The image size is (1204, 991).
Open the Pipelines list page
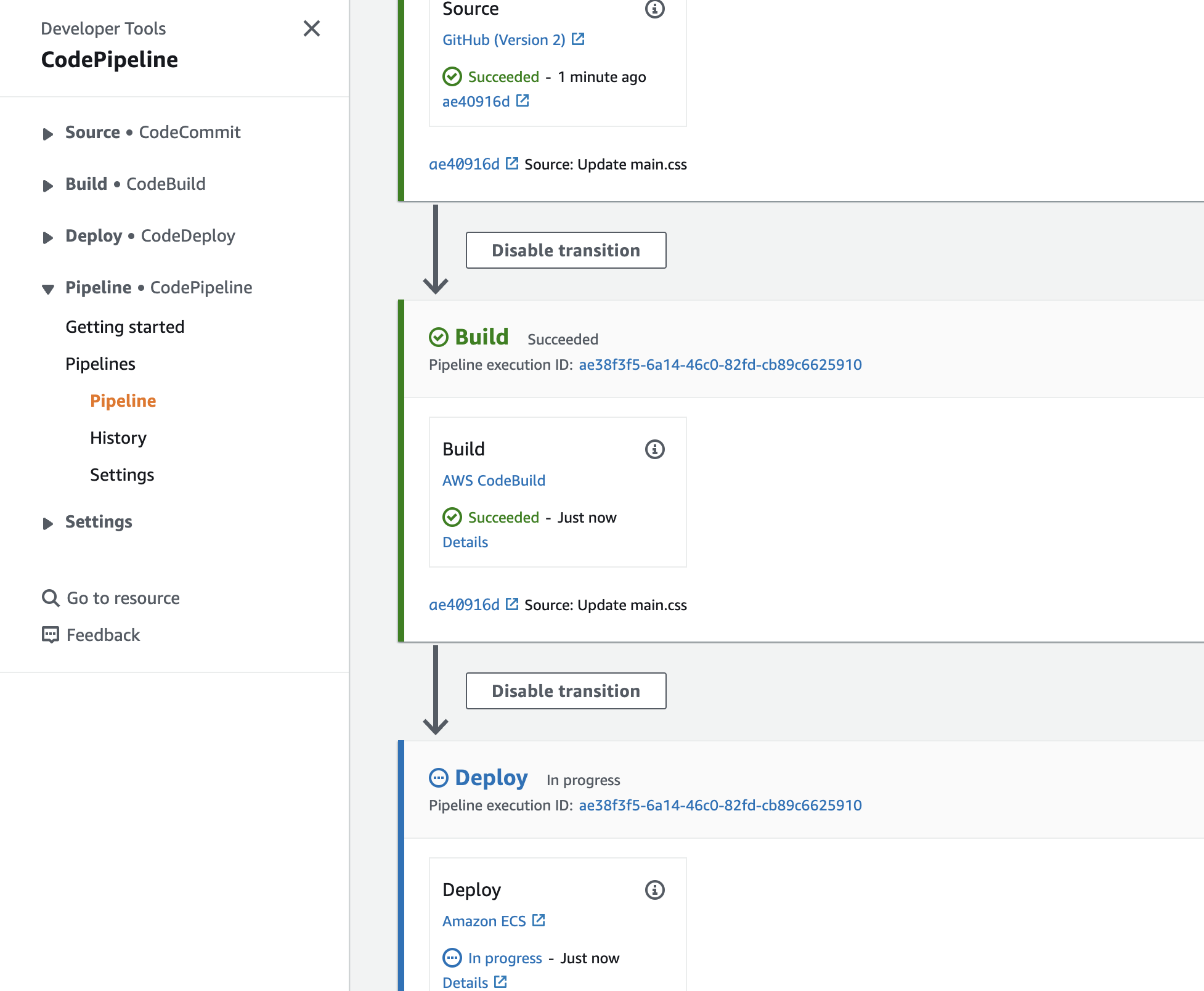pos(100,364)
